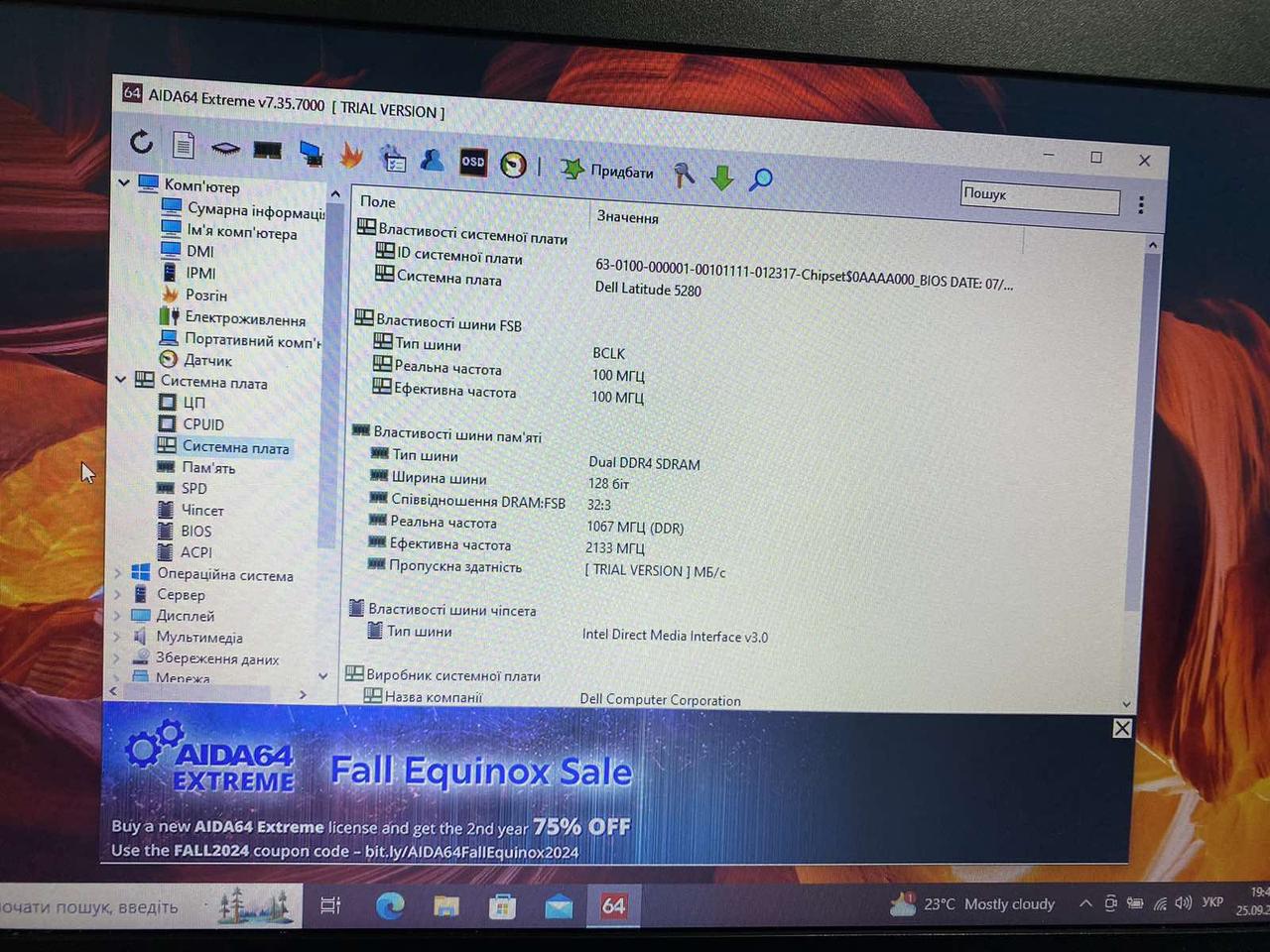Image resolution: width=1270 pixels, height=952 pixels.
Task: Open the SPD tree item
Action: pyautogui.click(x=183, y=488)
